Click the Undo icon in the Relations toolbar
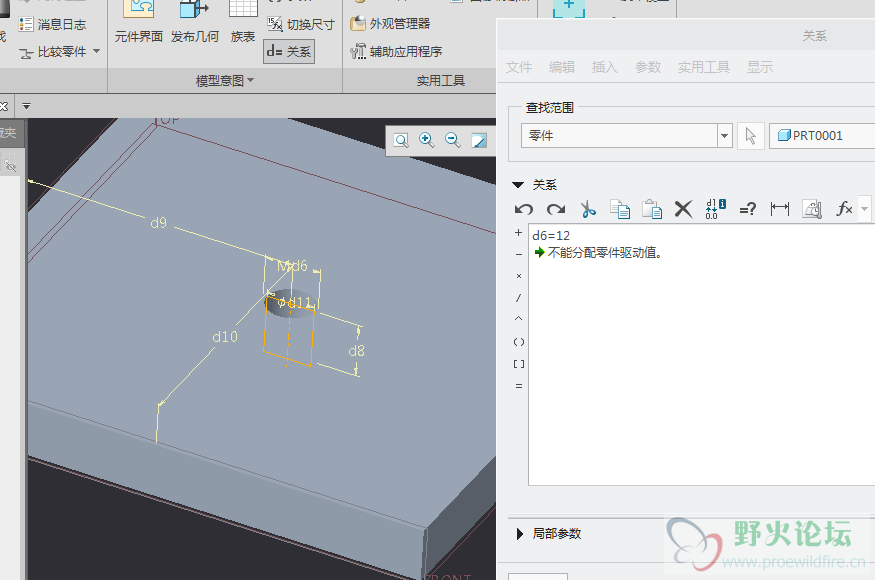 click(523, 209)
